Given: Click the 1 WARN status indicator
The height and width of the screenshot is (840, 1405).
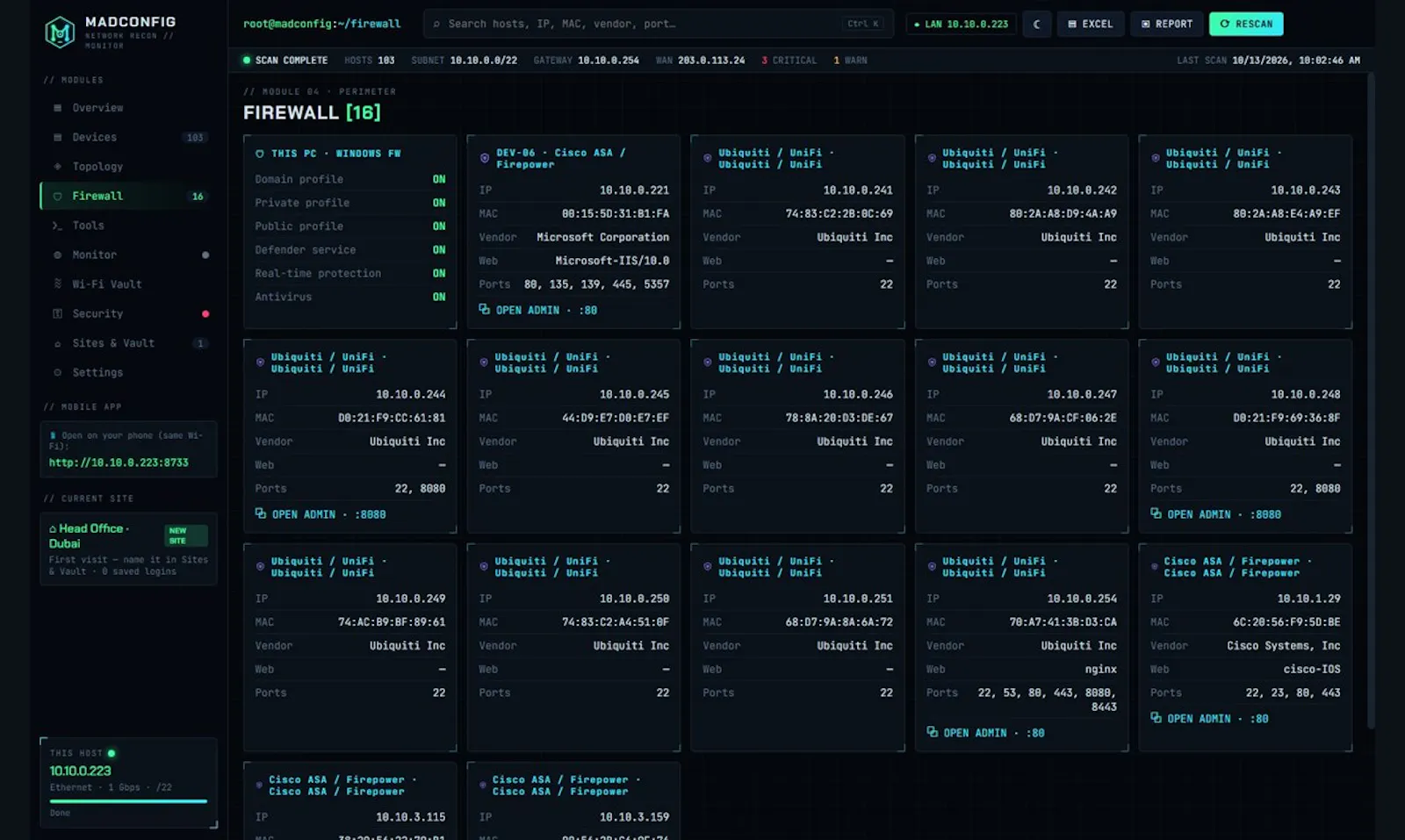Looking at the screenshot, I should pyautogui.click(x=850, y=61).
